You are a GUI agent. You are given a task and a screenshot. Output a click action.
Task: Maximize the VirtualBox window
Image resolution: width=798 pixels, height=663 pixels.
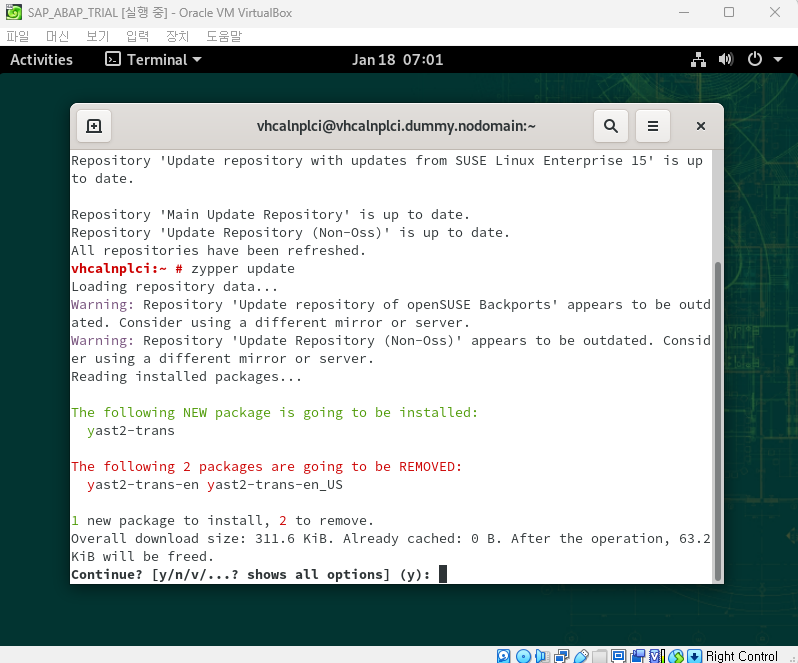pos(729,12)
